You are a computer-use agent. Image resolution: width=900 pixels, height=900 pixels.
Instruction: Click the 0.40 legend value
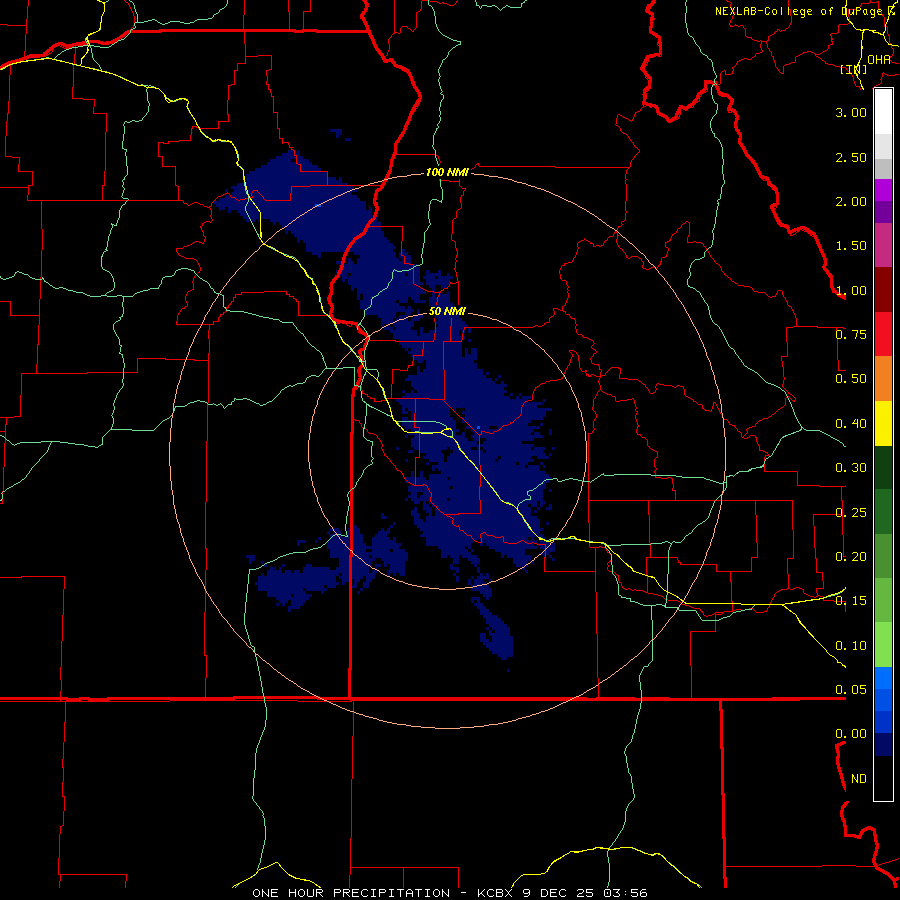(851, 424)
